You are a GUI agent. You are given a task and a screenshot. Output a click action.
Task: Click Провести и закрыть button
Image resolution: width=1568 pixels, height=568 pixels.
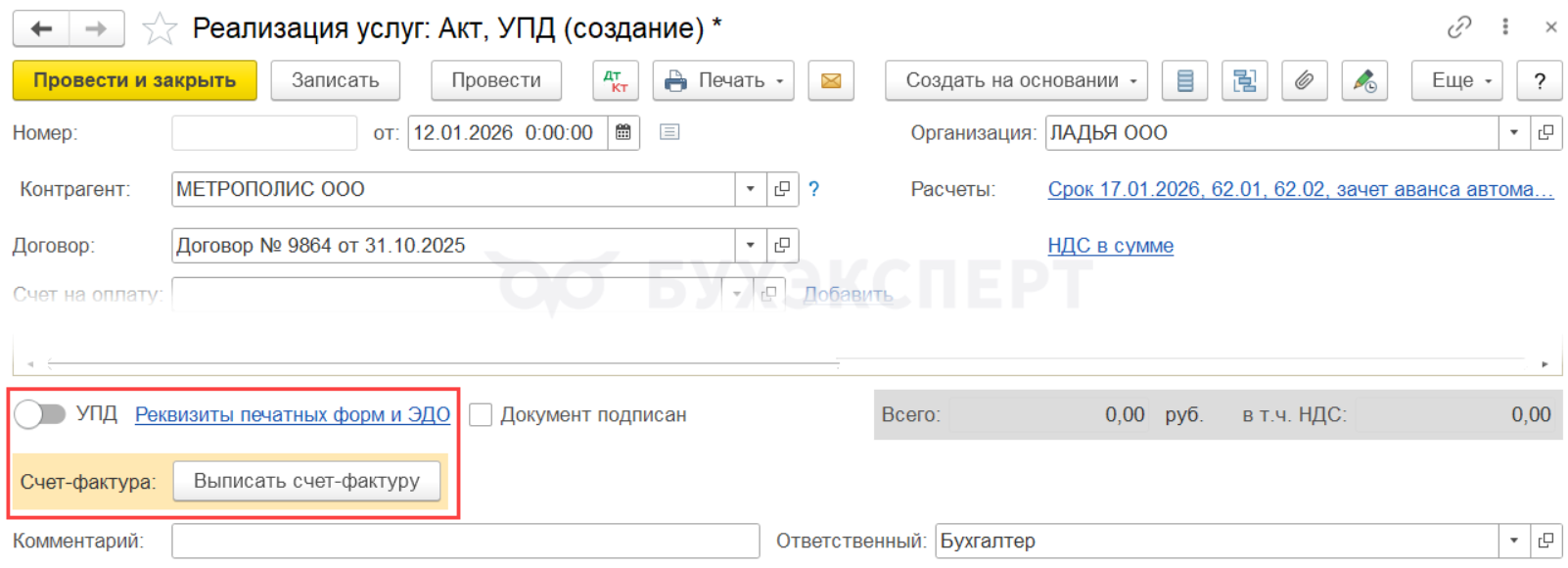pos(135,81)
